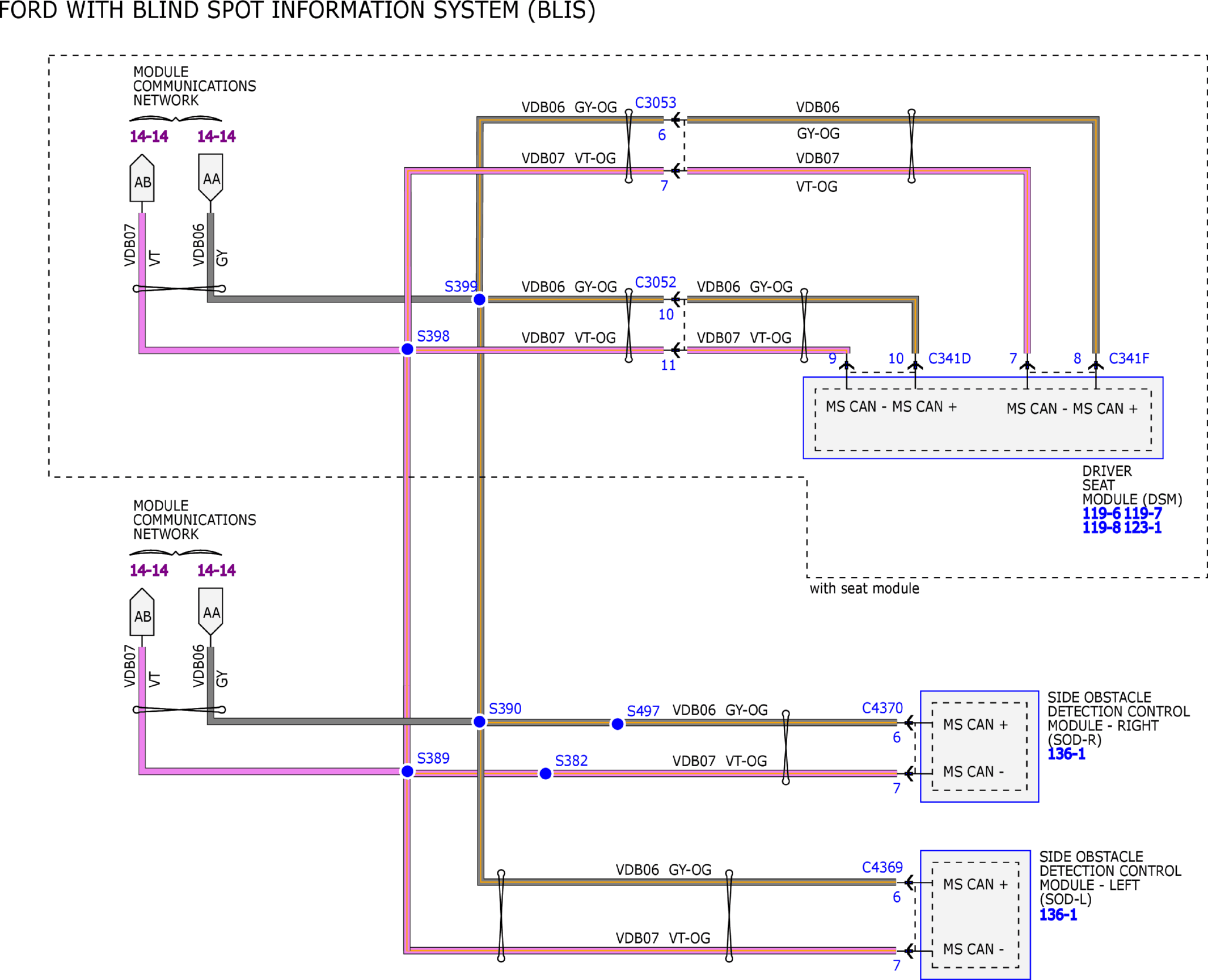
Task: Click connector label C3052
Action: point(656,282)
